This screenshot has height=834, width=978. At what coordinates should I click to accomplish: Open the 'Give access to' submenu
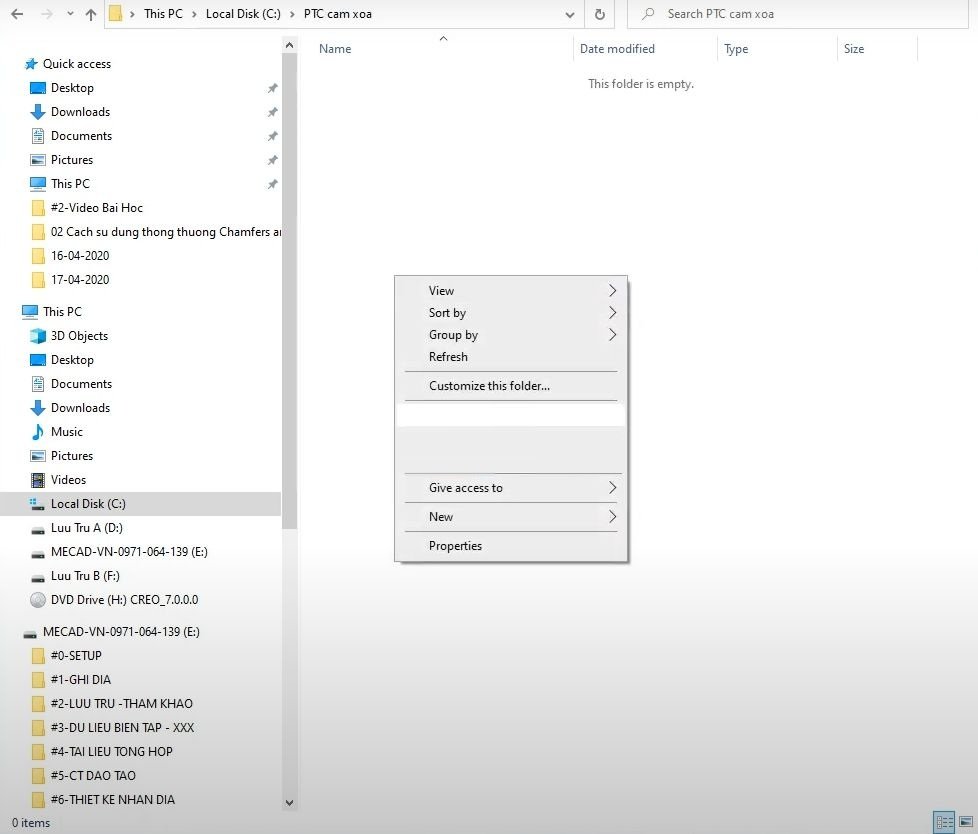pyautogui.click(x=511, y=488)
